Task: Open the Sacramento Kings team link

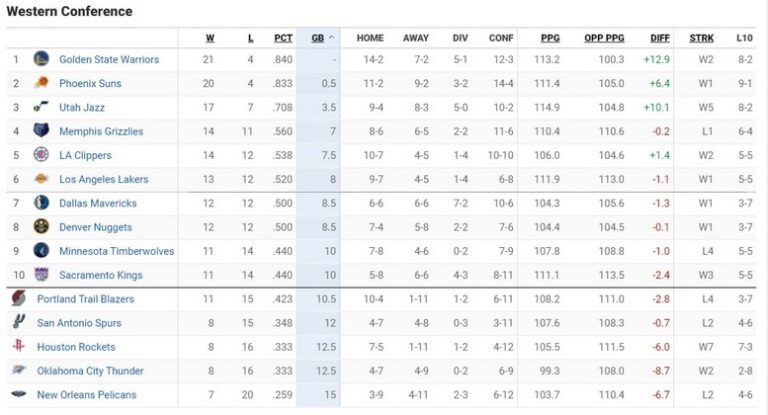Action: click(x=100, y=275)
